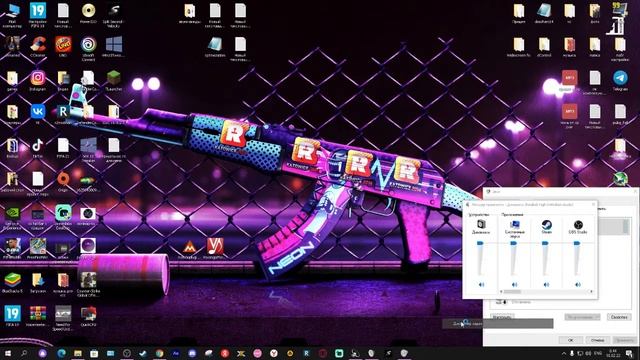This screenshot has height=360, width=640.
Task: Open taskbar search
Action: coord(24,353)
